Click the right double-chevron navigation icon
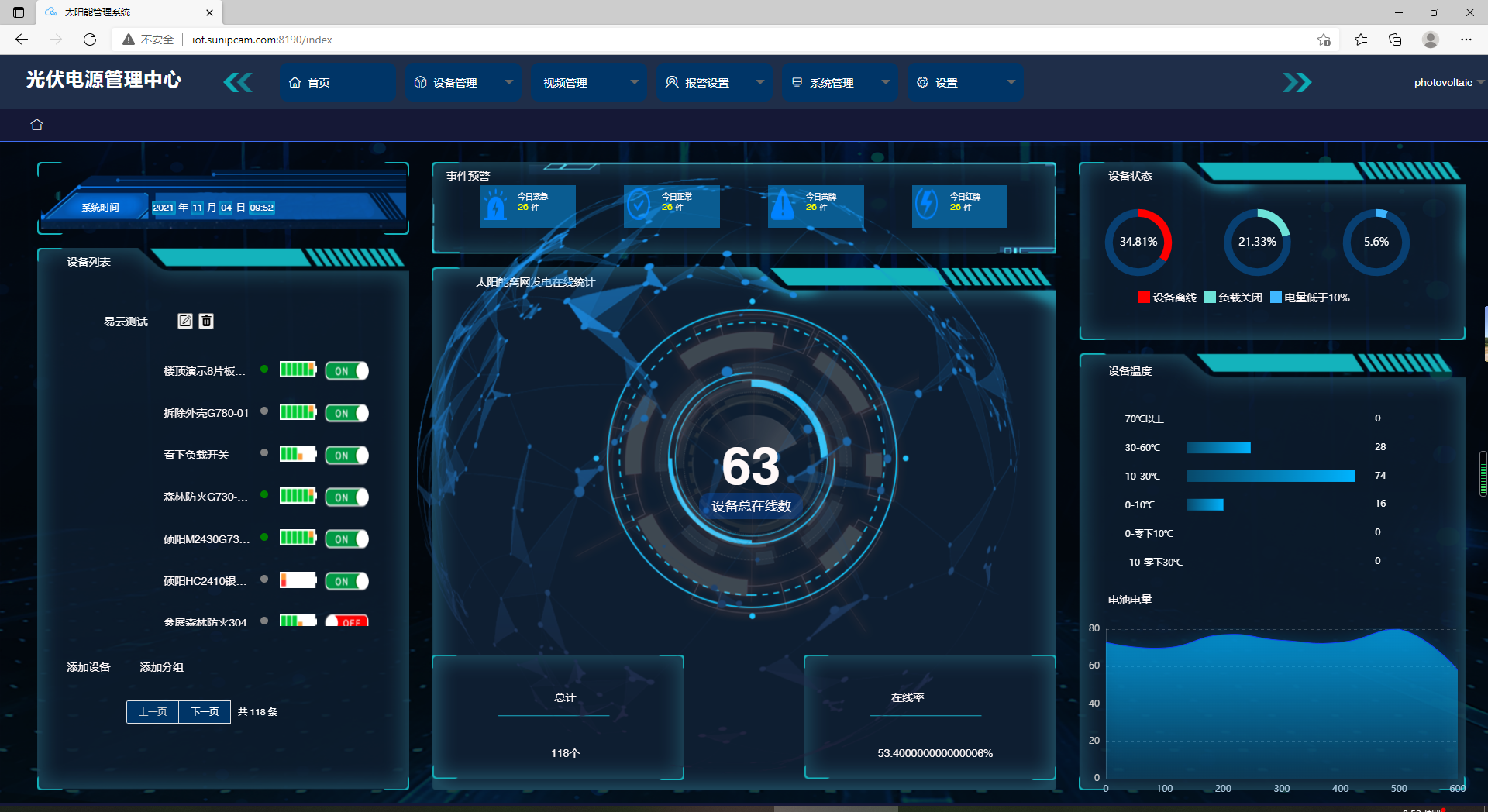1488x812 pixels. 1297,82
